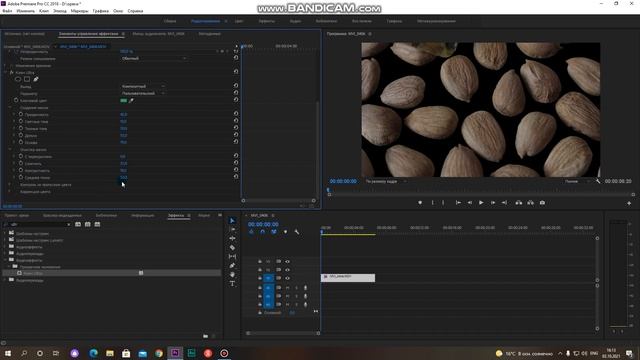
Task: Select the Ripple Edit tool
Action: coord(232,238)
